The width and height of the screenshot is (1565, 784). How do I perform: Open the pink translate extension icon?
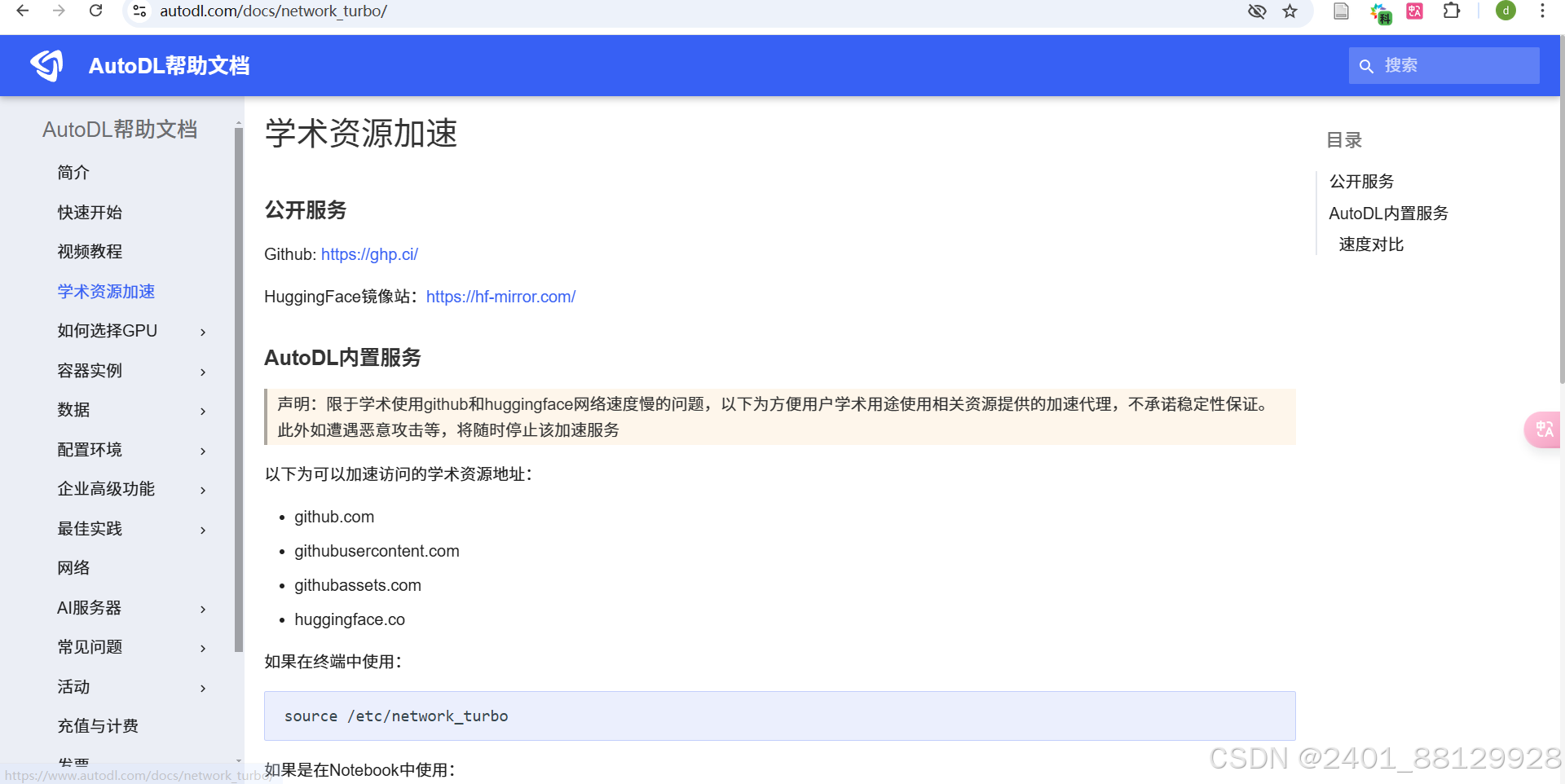pos(1415,11)
